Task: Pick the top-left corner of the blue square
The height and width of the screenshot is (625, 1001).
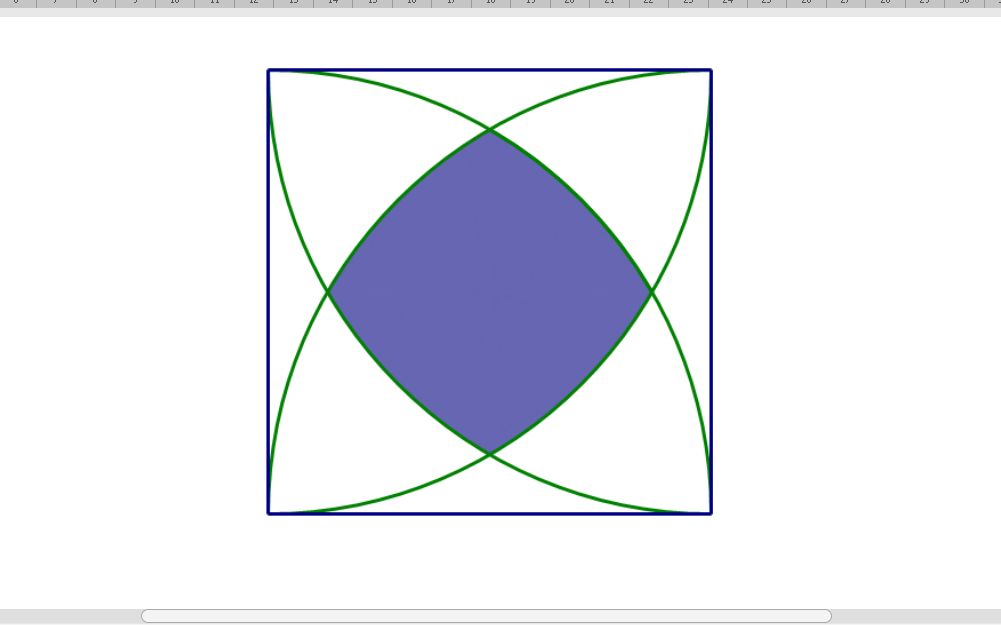Action: point(269,70)
